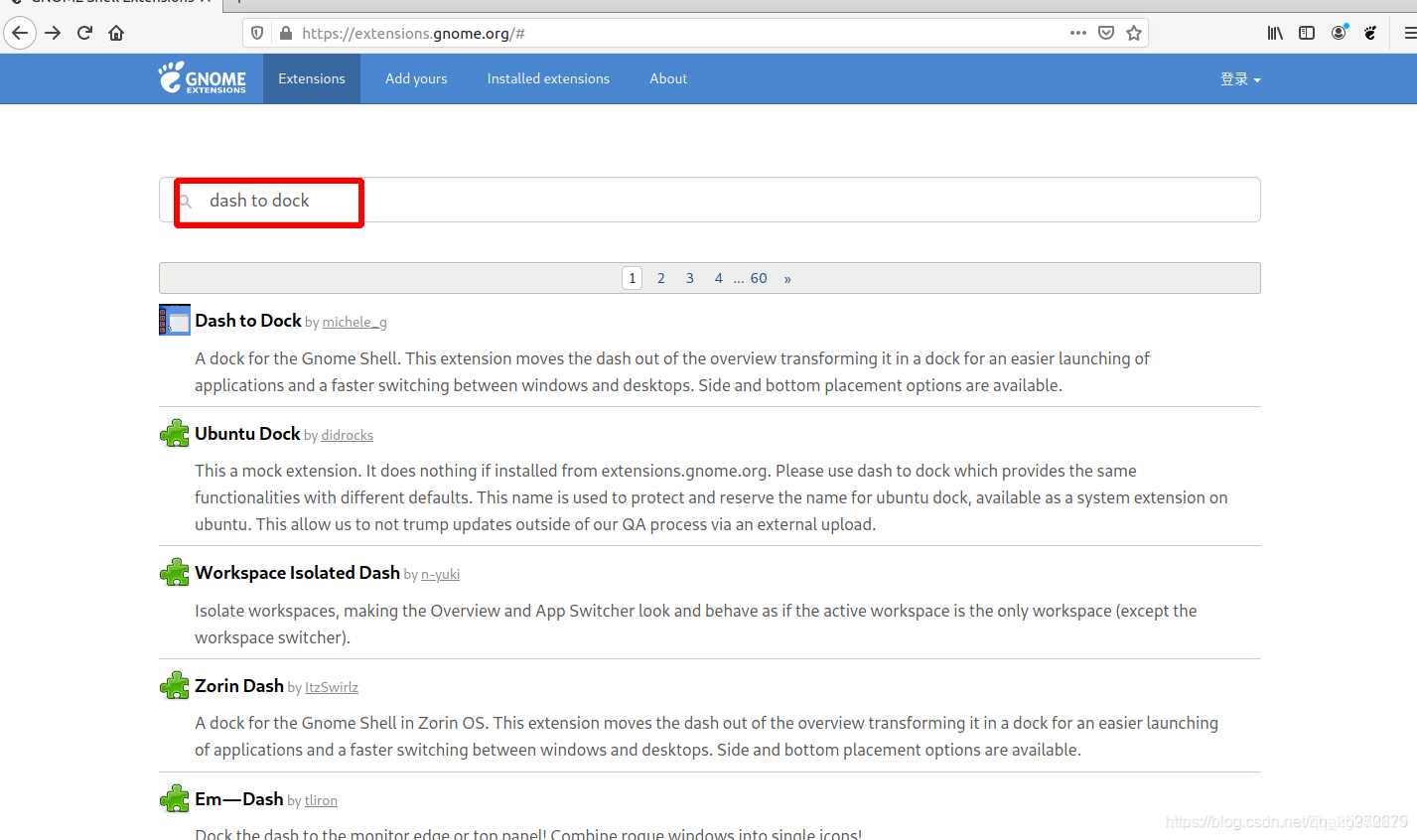View author didrocks profile

[348, 435]
